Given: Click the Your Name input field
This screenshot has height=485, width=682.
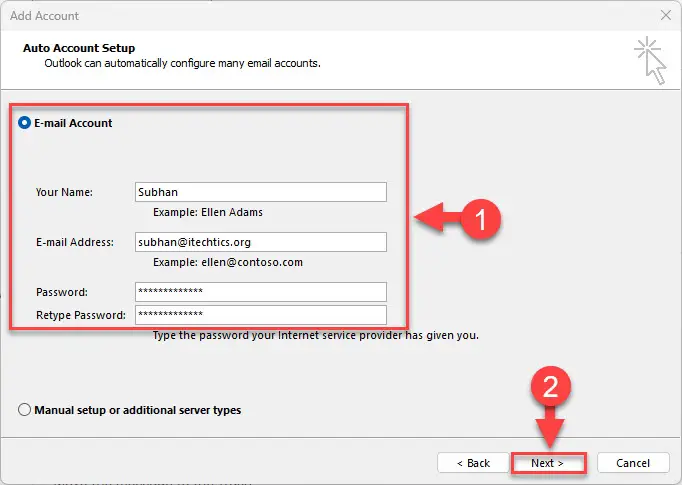Looking at the screenshot, I should coord(261,192).
